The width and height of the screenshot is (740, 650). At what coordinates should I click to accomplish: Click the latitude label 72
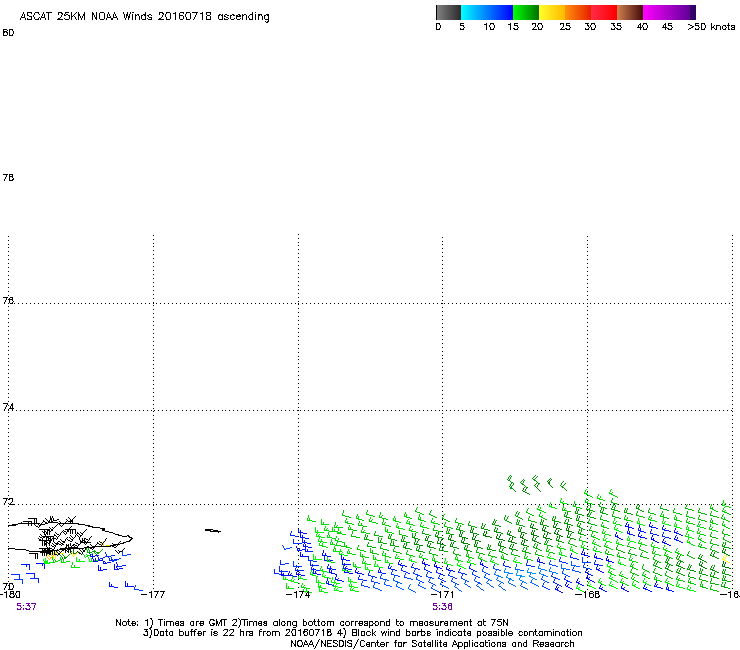click(x=8, y=502)
